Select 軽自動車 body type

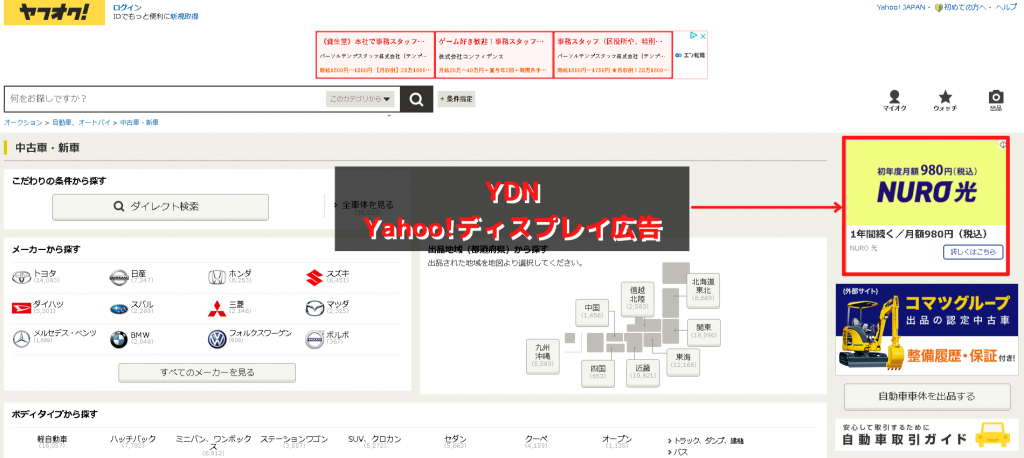pos(53,439)
